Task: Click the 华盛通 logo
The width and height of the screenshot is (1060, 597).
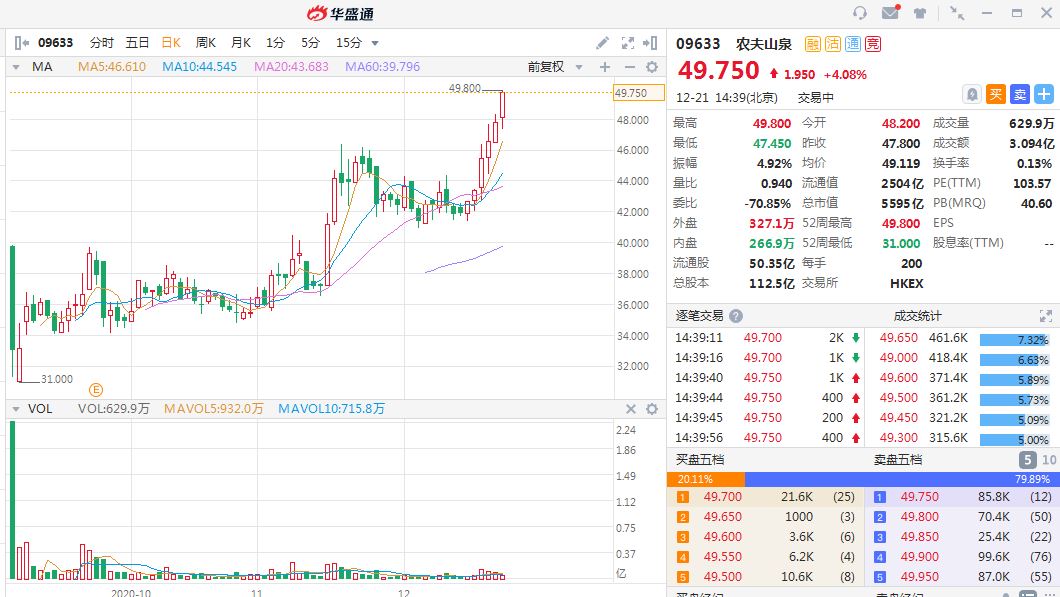Action: [340, 14]
